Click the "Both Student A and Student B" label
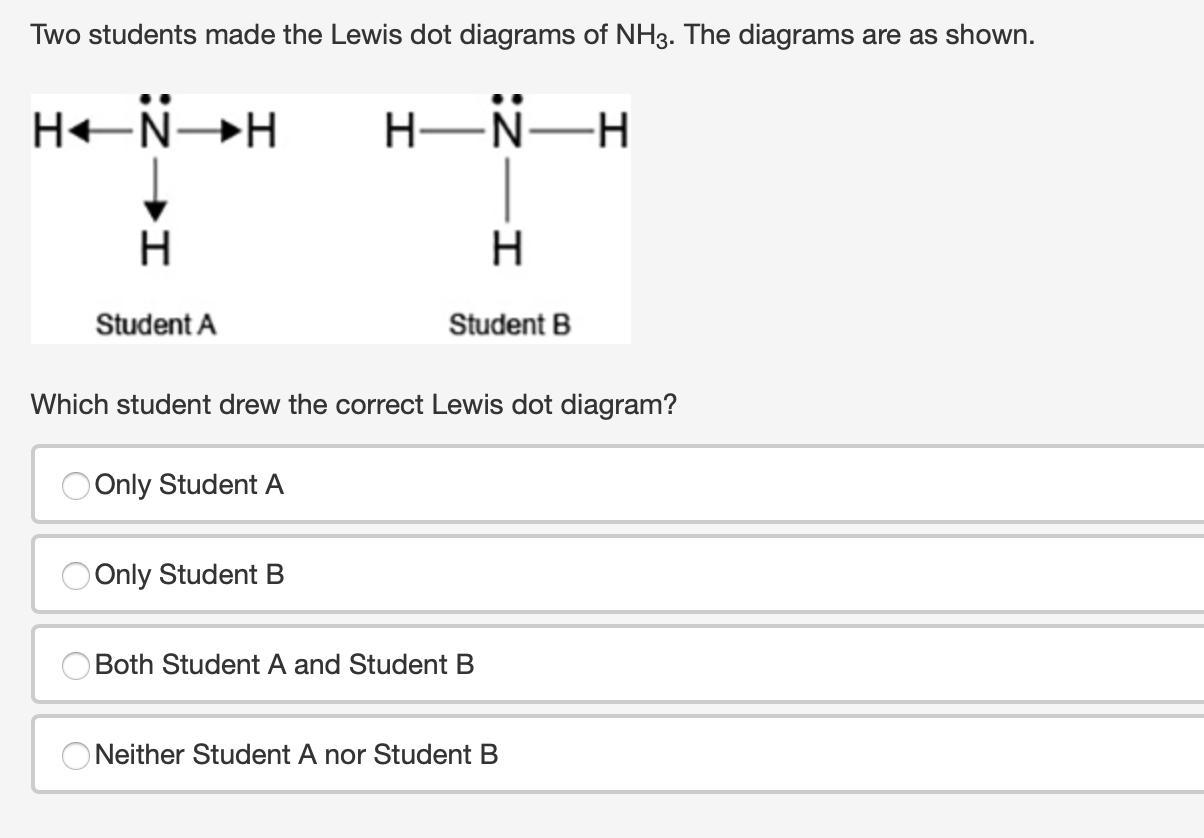This screenshot has height=838, width=1204. click(x=284, y=665)
